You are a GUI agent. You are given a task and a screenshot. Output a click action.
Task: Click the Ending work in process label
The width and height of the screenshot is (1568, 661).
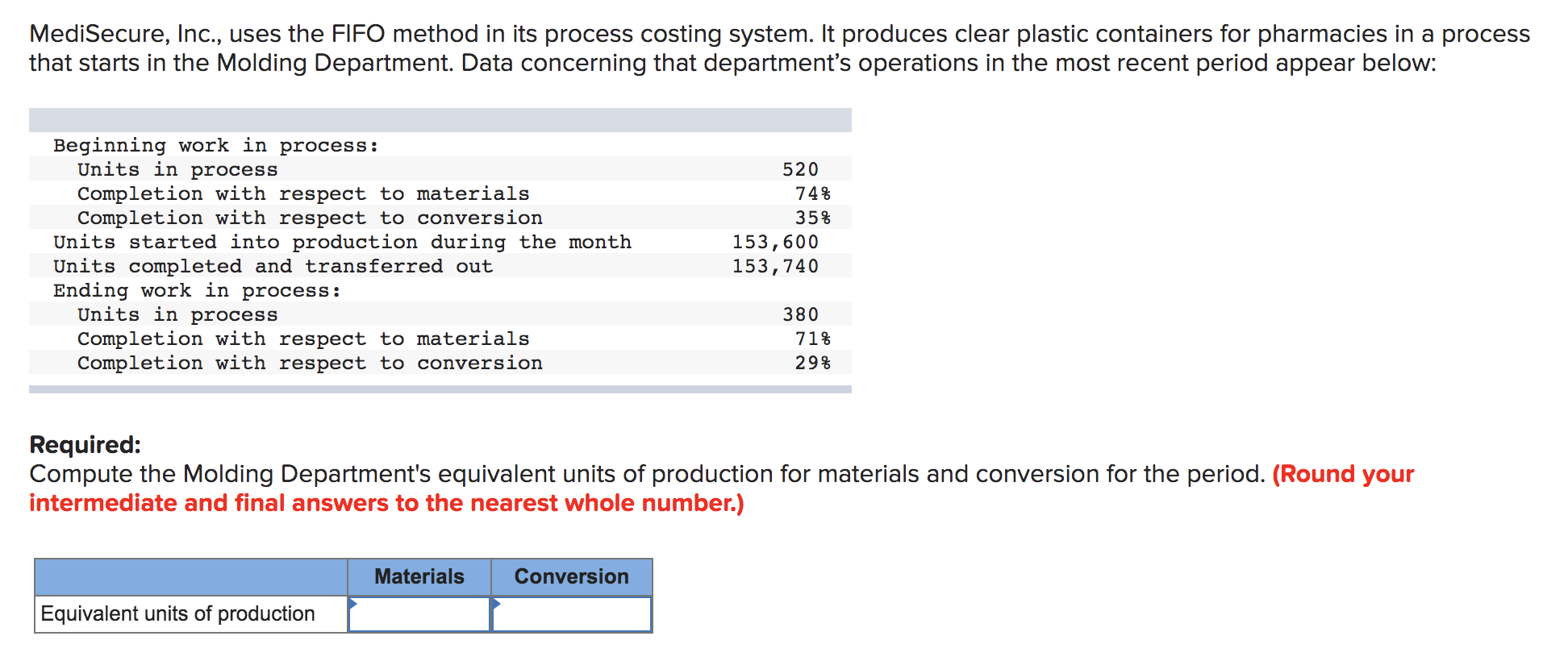198,290
